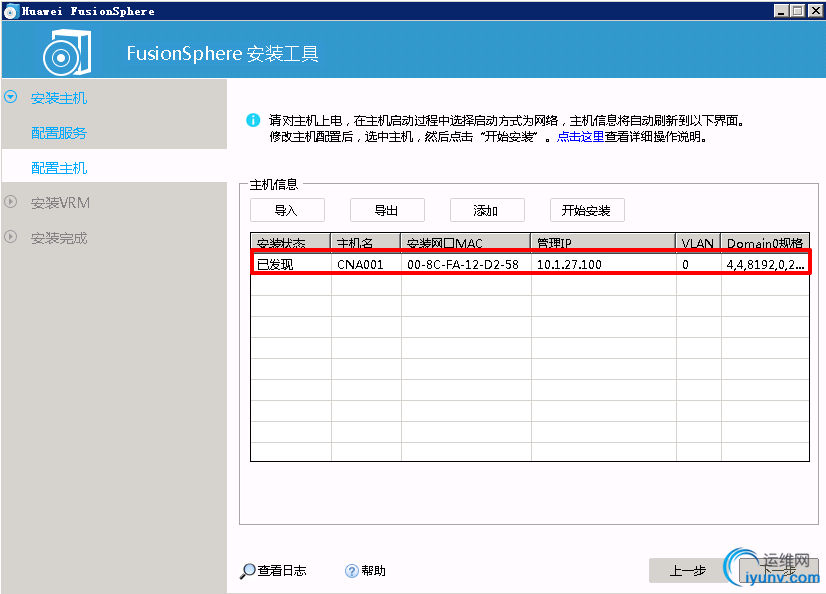Click the blue info icon beside instructions
Image resolution: width=826 pixels, height=594 pixels.
tap(253, 121)
